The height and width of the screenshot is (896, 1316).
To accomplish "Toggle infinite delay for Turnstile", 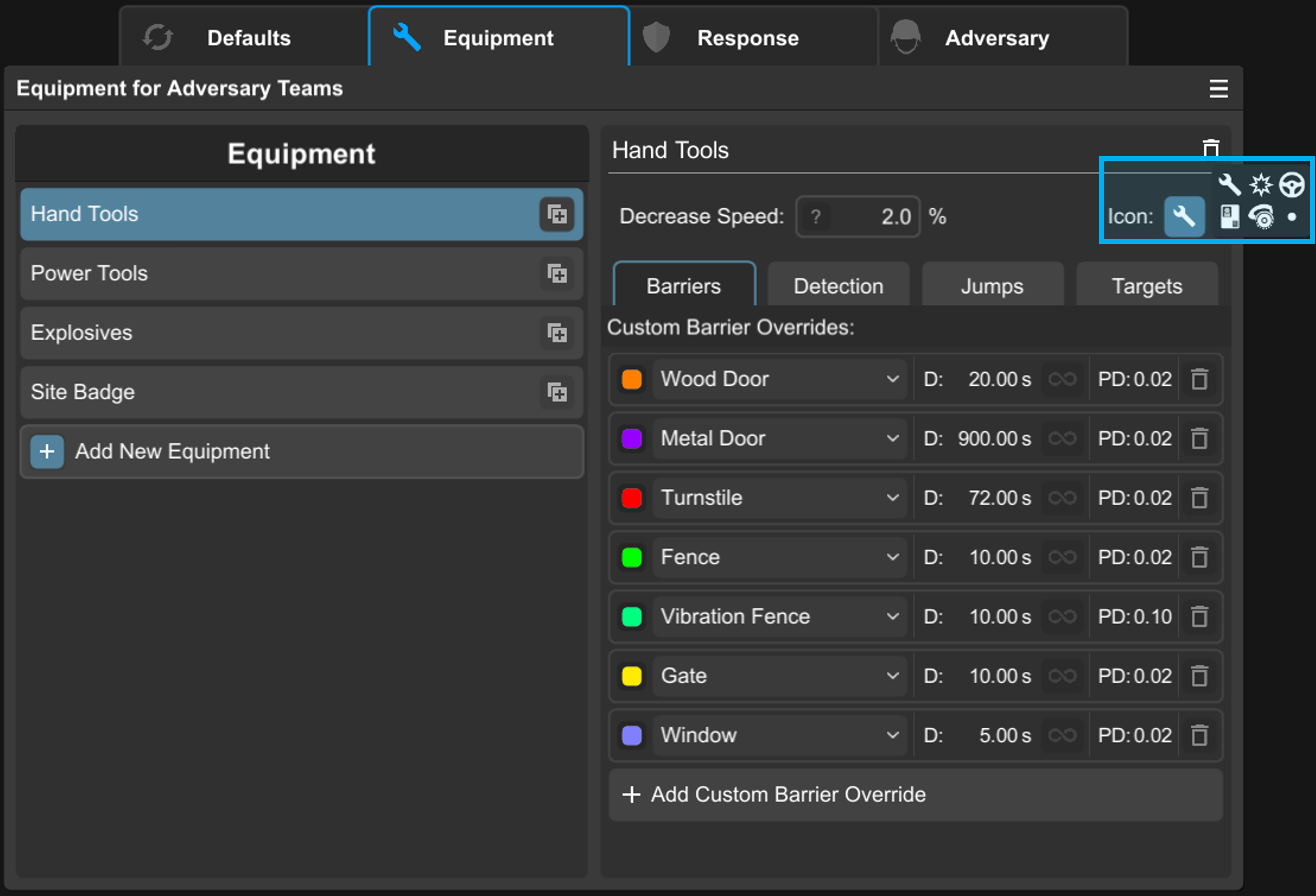I will coord(1062,497).
